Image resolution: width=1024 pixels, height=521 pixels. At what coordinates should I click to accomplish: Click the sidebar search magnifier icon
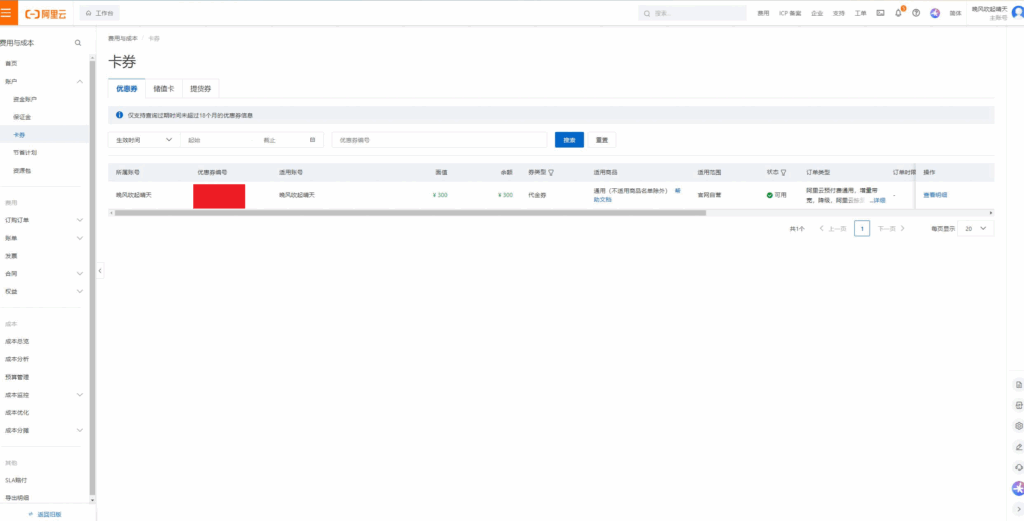point(78,44)
